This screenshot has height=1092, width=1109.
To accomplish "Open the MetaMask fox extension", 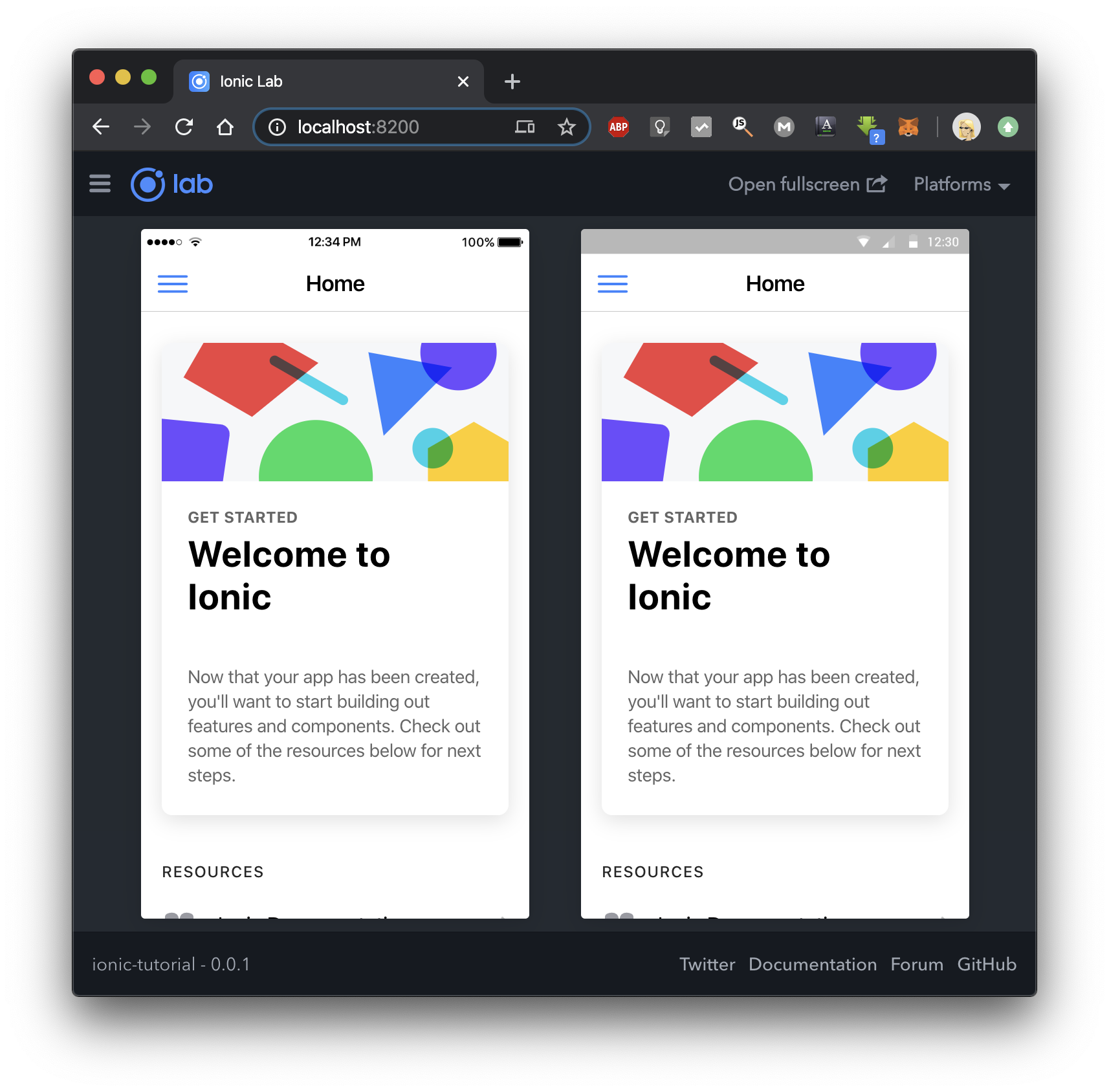I will 908,127.
